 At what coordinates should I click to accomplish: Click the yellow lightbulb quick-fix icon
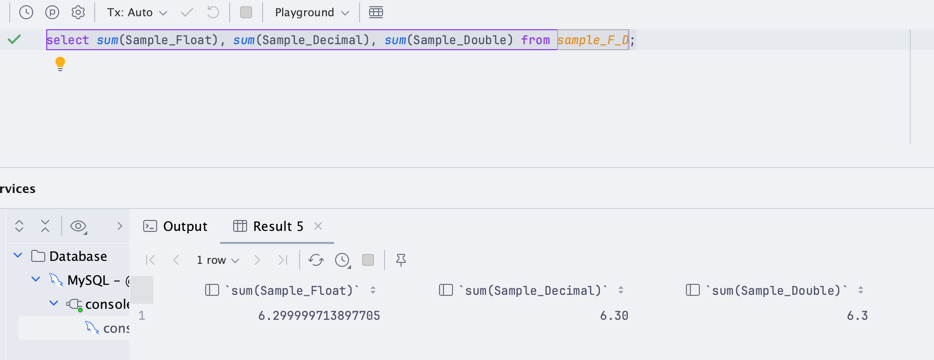click(60, 64)
